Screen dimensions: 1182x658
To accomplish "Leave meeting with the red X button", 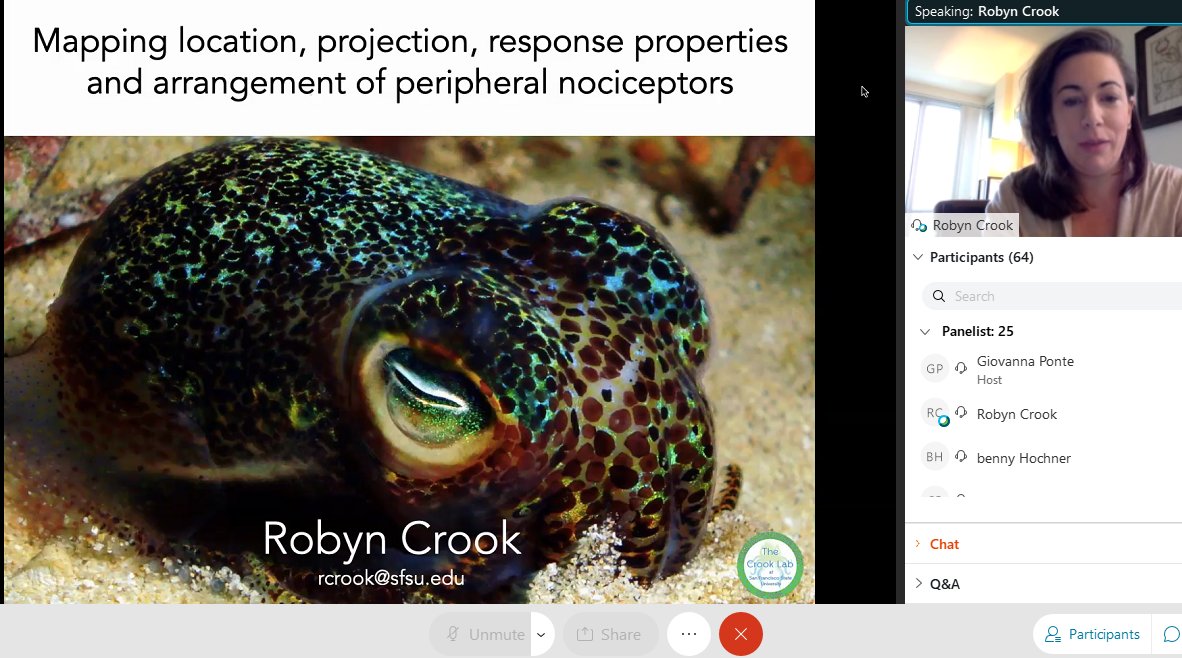I will [741, 635].
